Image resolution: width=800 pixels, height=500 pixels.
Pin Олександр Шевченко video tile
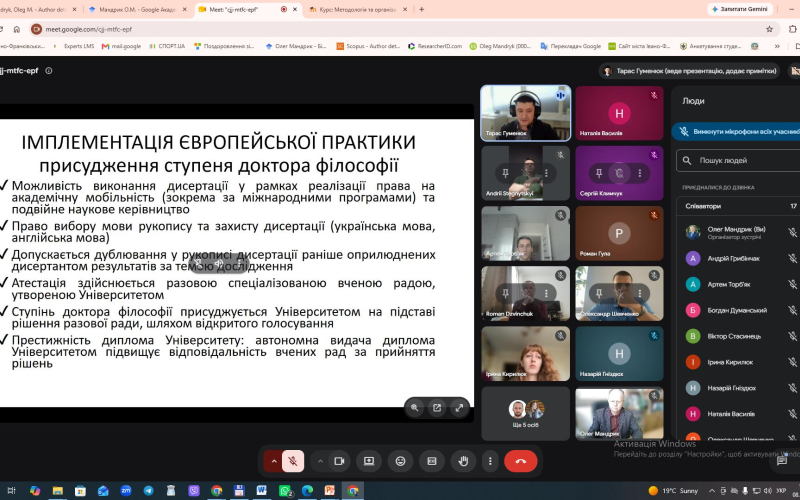(599, 293)
